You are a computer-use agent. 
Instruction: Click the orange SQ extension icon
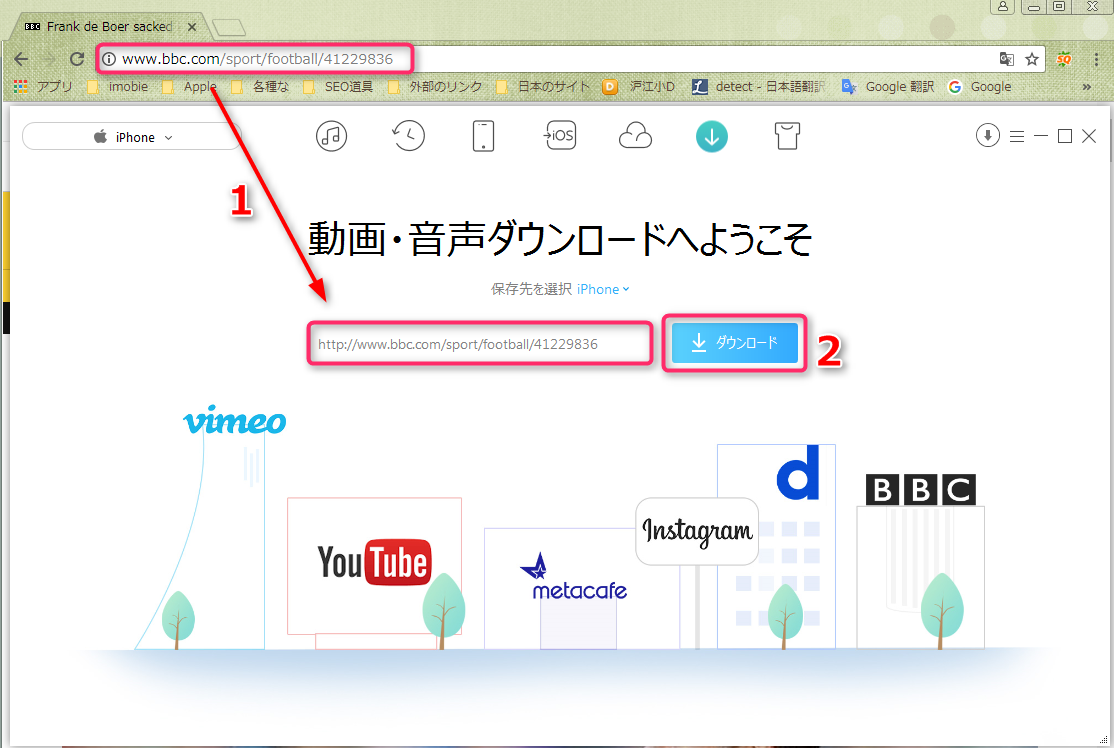click(x=1064, y=59)
